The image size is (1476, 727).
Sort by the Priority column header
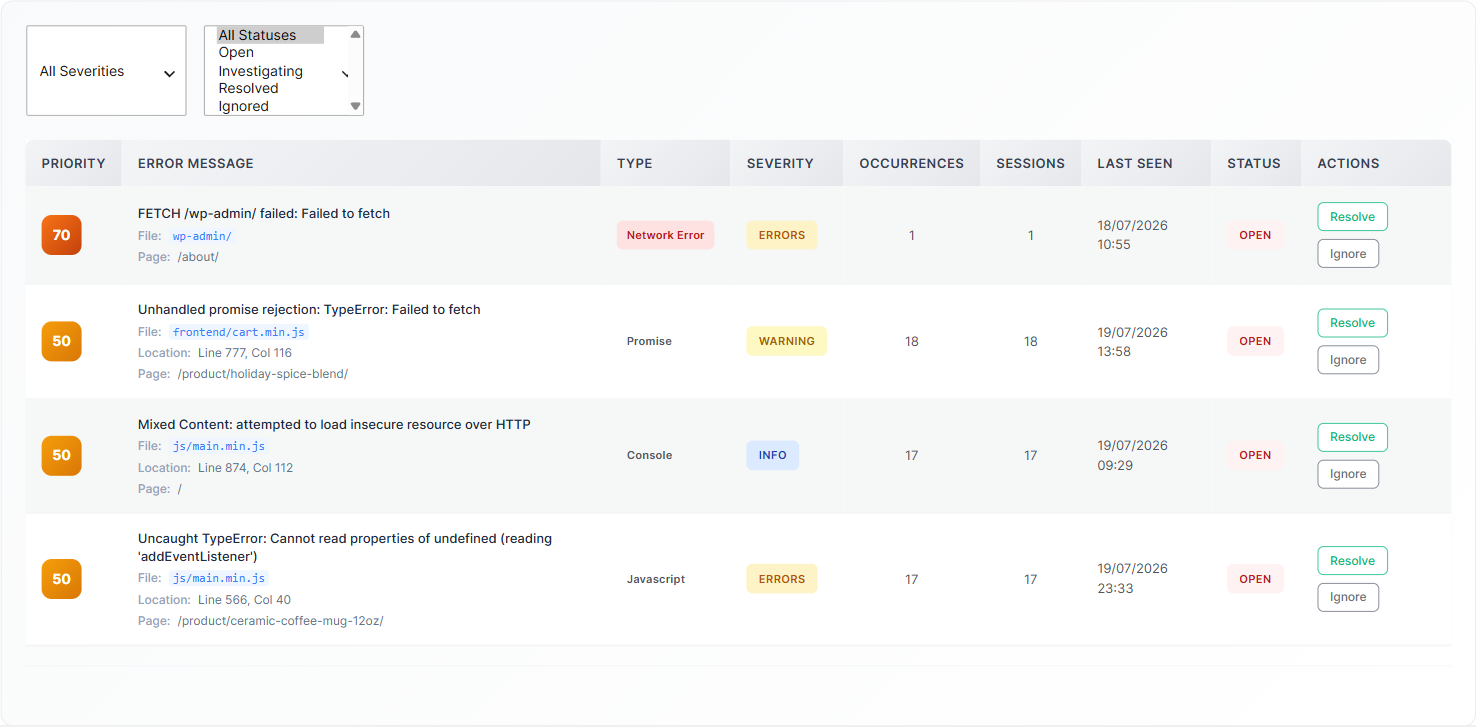(x=74, y=163)
